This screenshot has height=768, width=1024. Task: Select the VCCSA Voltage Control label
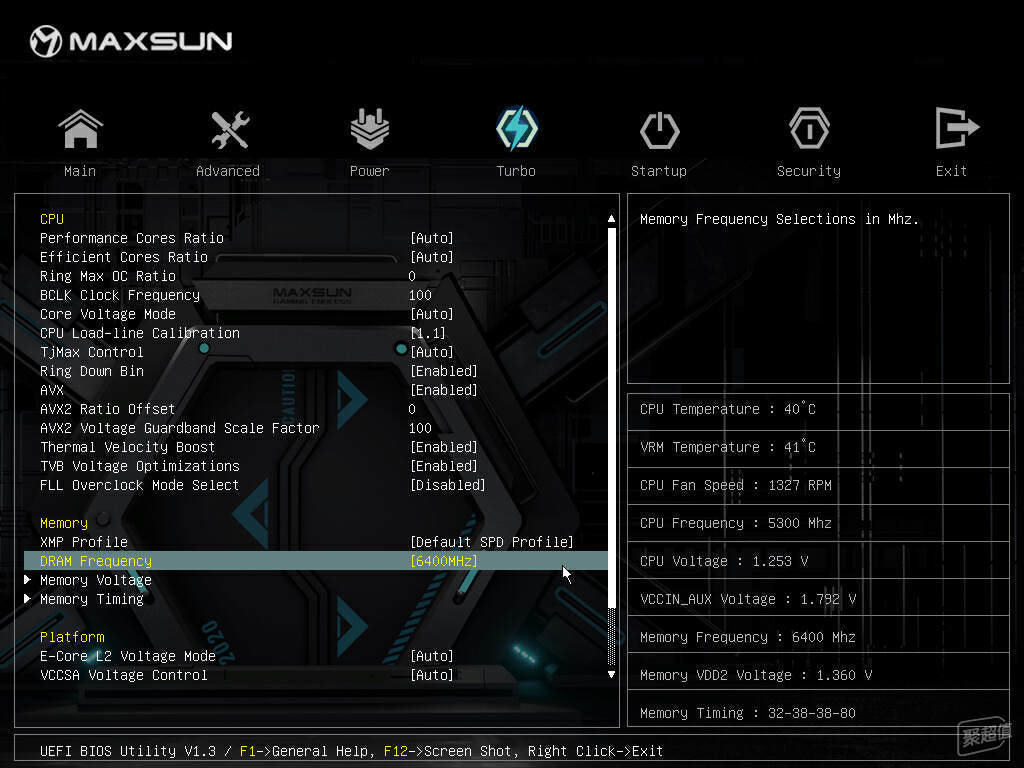tap(124, 675)
